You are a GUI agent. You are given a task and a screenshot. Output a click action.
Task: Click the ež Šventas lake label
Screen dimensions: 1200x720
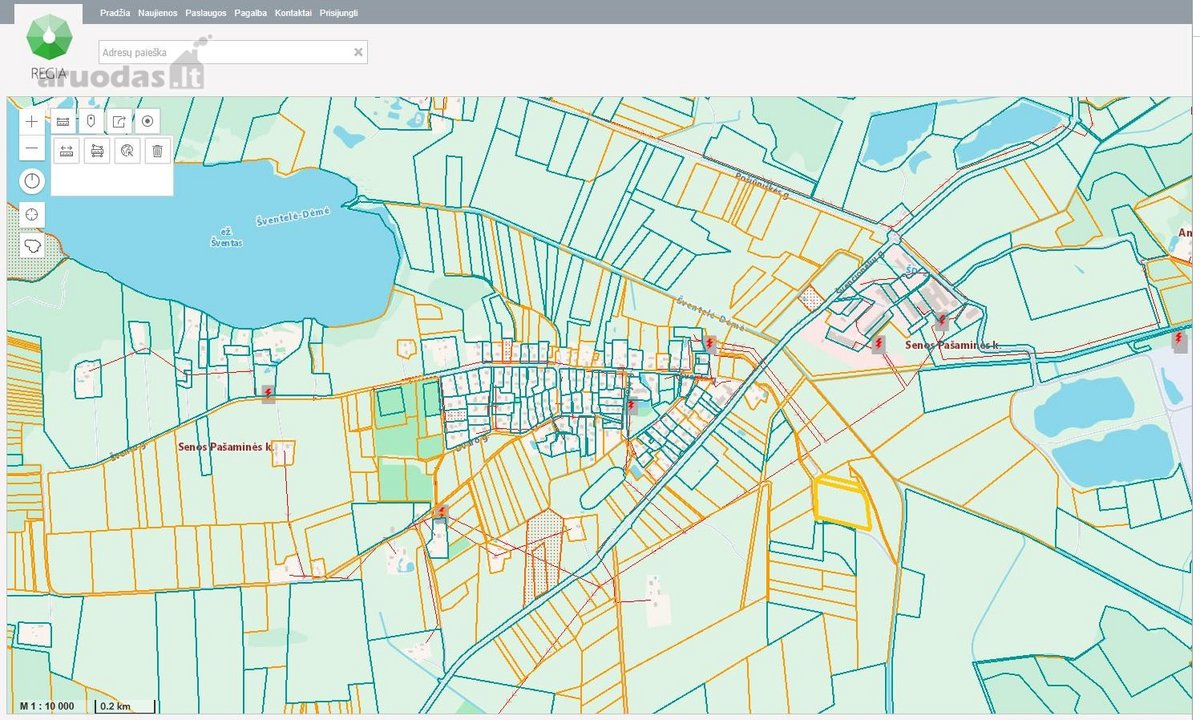pyautogui.click(x=226, y=239)
